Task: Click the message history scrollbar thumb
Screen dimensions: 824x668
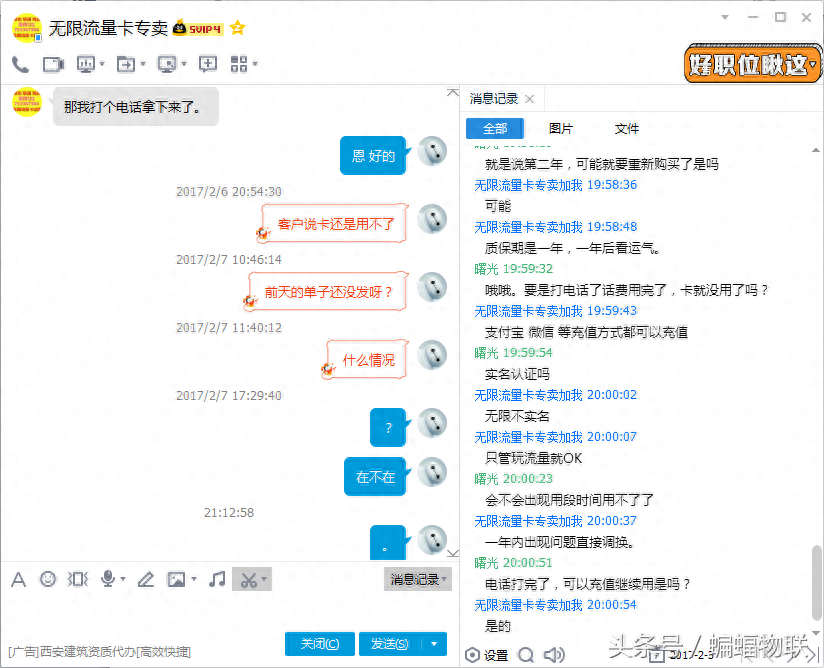Action: click(816, 583)
